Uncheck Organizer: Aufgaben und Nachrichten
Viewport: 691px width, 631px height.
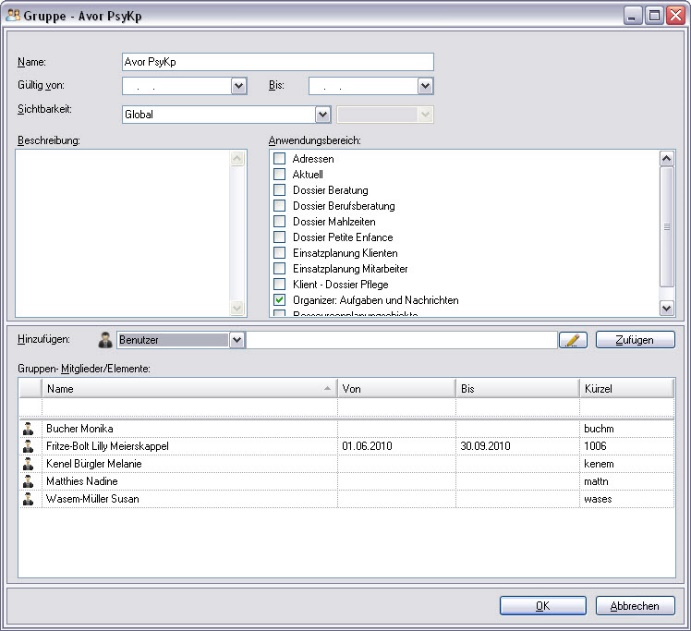point(280,300)
